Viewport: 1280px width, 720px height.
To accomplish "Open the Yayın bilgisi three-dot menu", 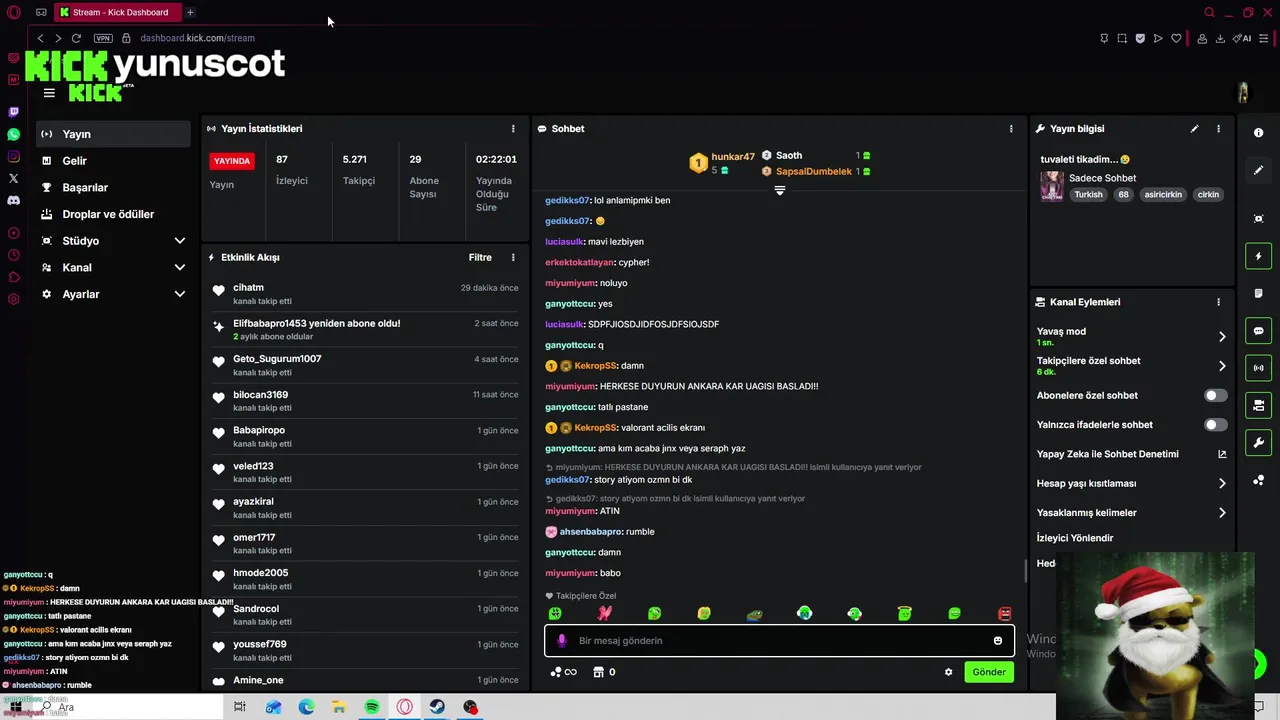I will (1218, 129).
